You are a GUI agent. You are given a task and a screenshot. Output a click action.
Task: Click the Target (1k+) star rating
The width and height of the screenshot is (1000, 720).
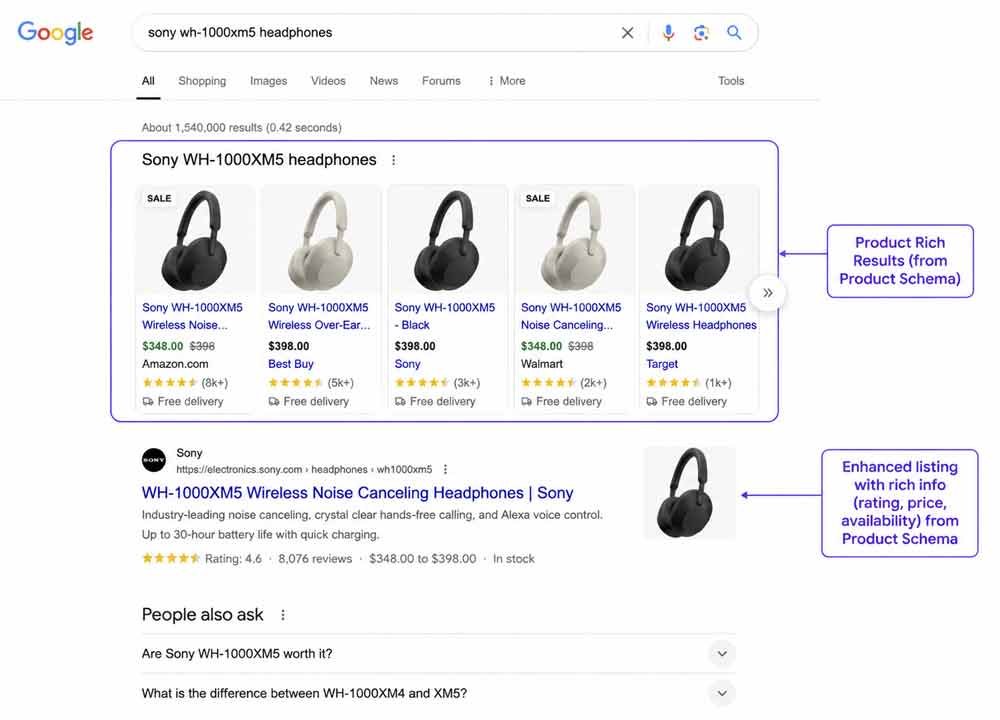[688, 383]
